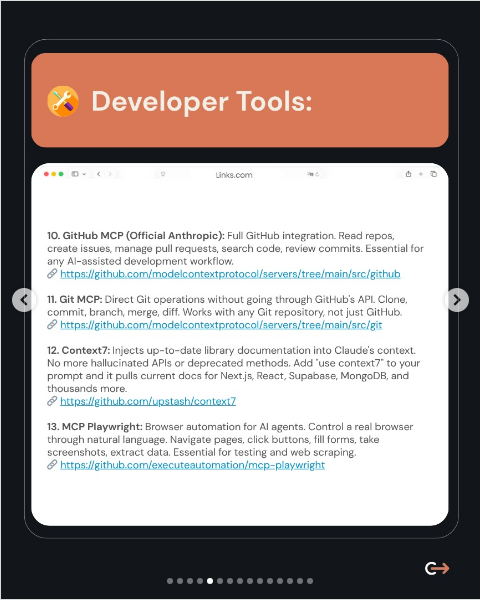Click the heading '11. Git MCP:'
Image resolution: width=480 pixels, height=600 pixels.
pyautogui.click(x=75, y=300)
